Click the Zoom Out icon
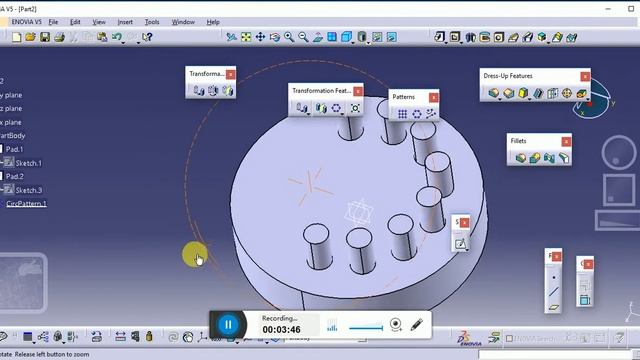 click(x=303, y=37)
